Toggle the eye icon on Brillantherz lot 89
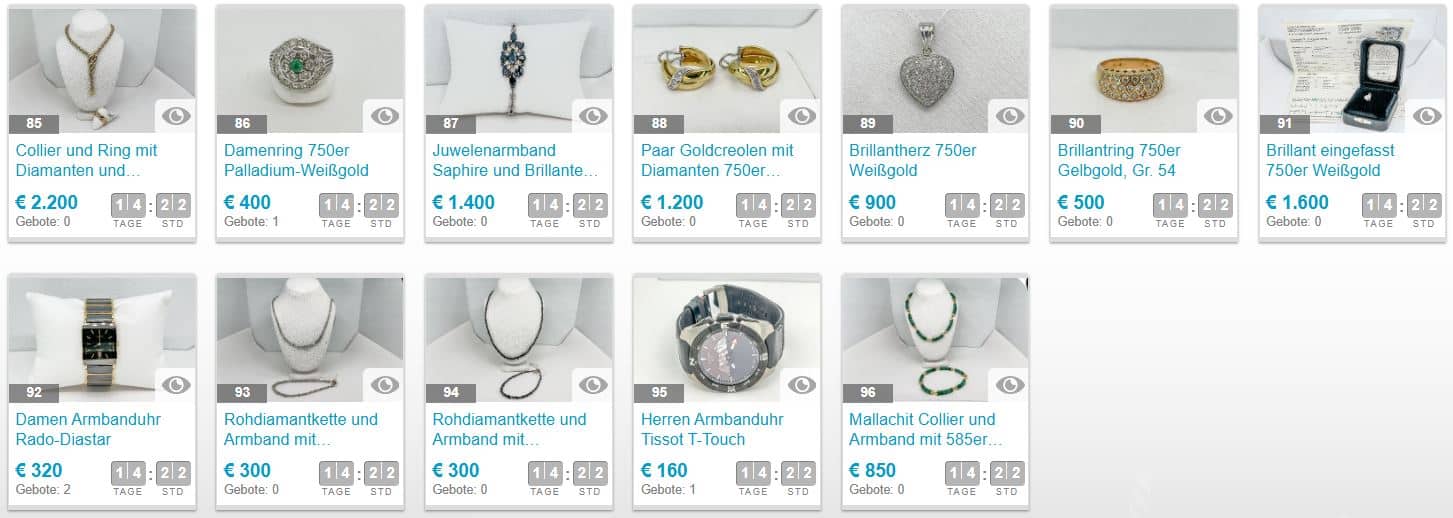The width and height of the screenshot is (1453, 518). click(1010, 116)
